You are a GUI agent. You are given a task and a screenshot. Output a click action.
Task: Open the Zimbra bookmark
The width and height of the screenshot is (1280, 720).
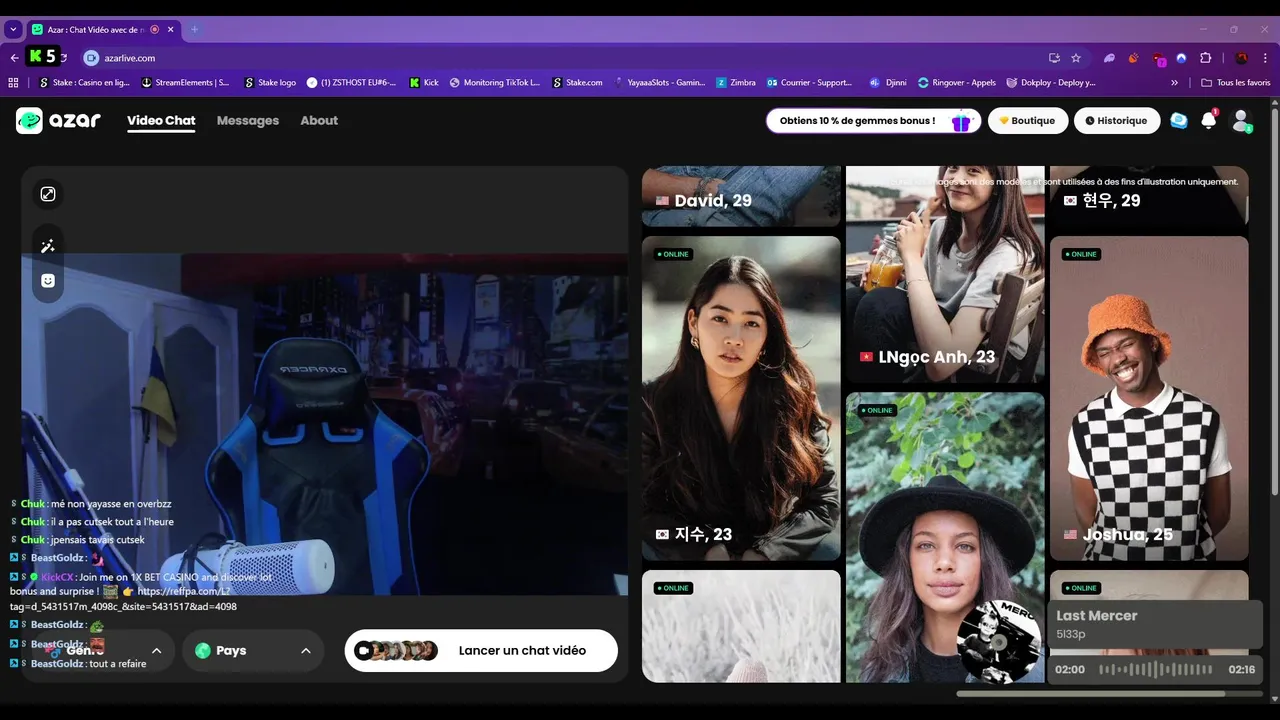coord(736,83)
